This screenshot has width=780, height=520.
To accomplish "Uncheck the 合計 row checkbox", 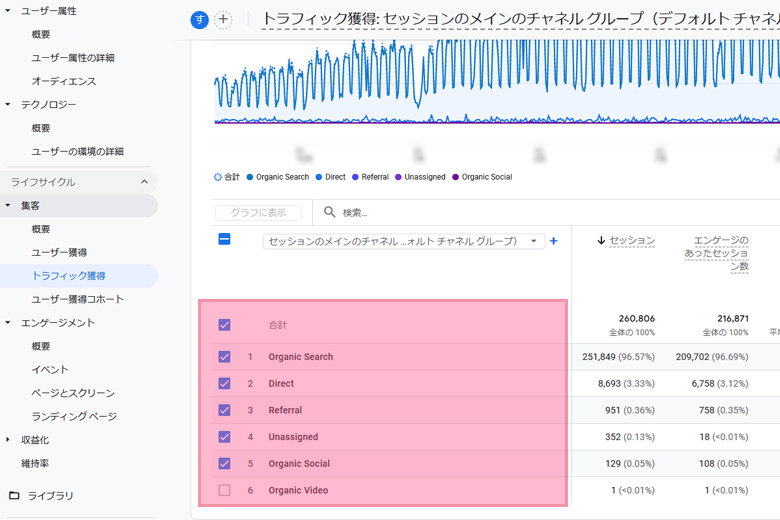I will (224, 325).
